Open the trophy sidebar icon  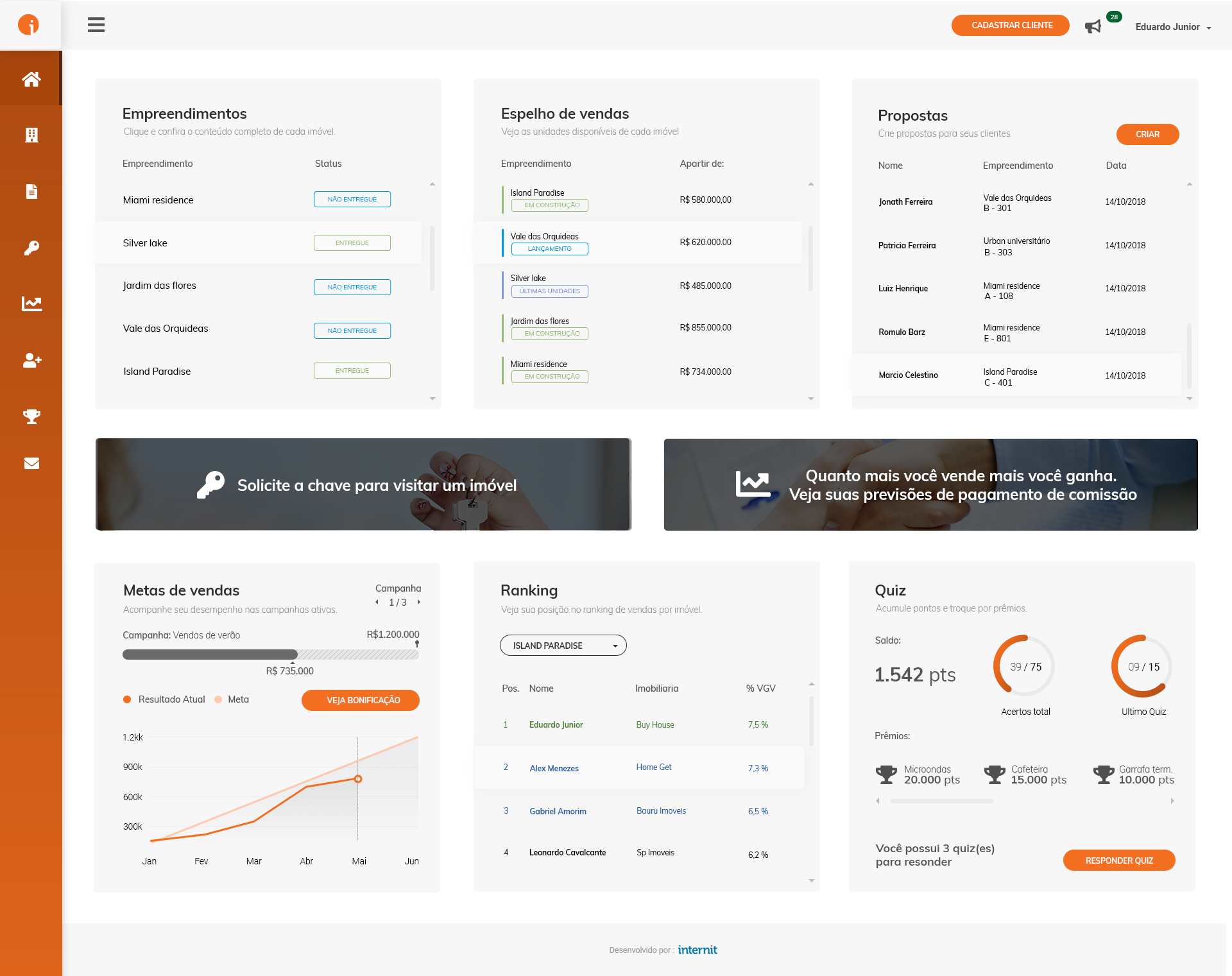click(x=31, y=416)
